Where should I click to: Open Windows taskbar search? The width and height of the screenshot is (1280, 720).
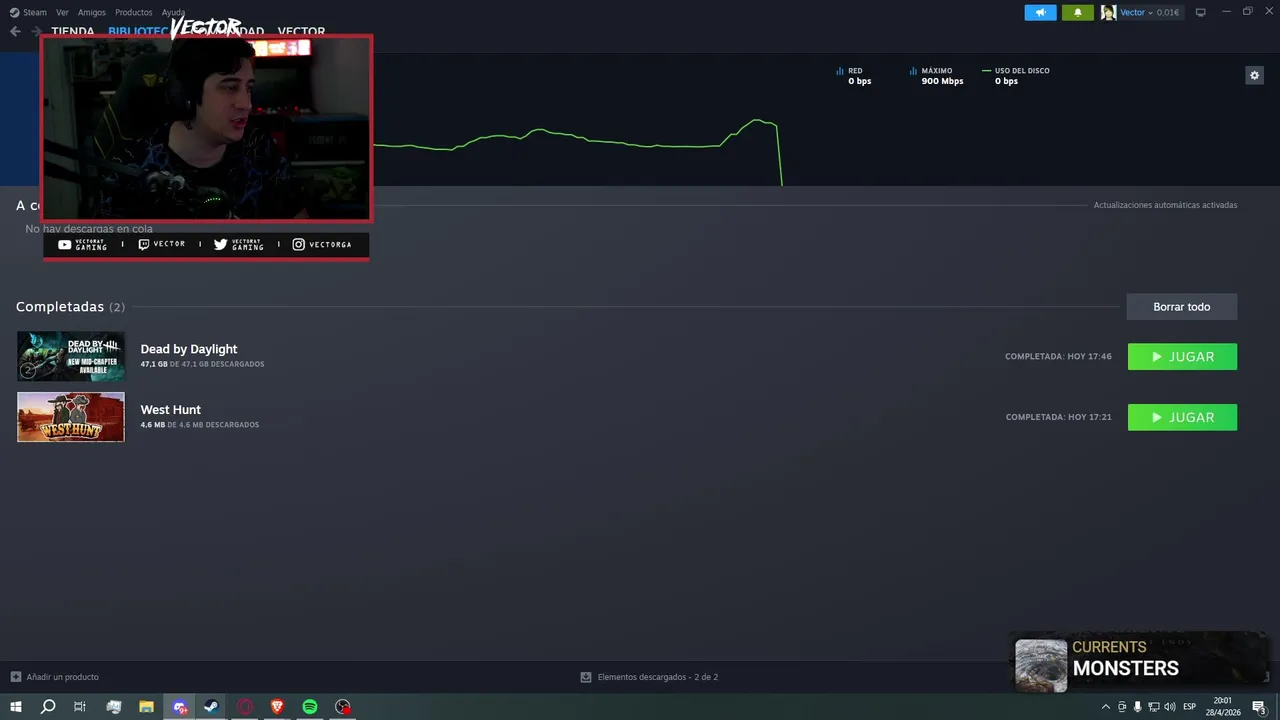[x=48, y=707]
